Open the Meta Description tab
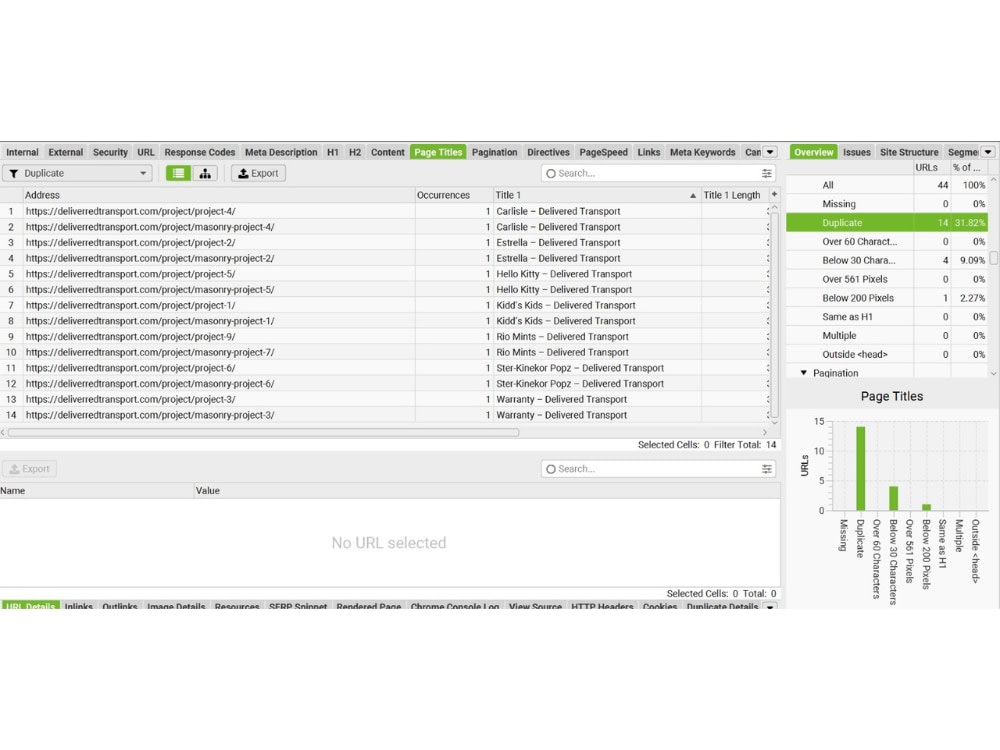This screenshot has width=1000, height=750. pos(281,152)
